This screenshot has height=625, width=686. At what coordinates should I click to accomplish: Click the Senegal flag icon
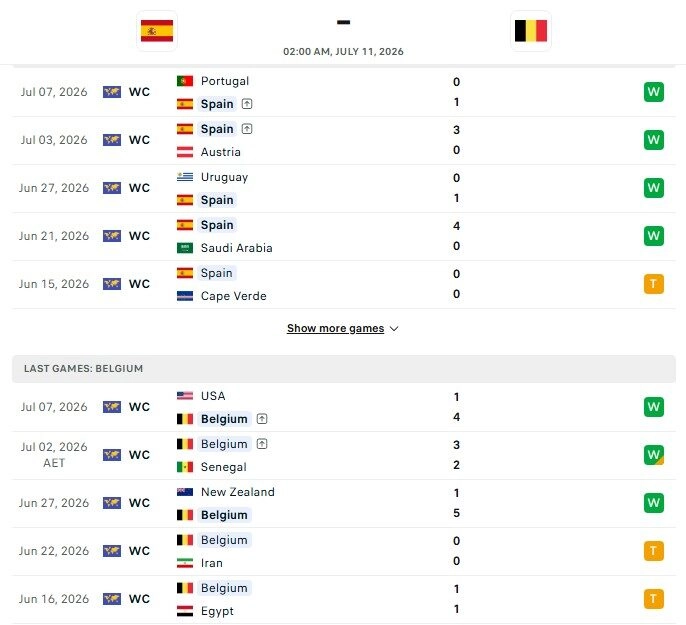click(x=185, y=467)
